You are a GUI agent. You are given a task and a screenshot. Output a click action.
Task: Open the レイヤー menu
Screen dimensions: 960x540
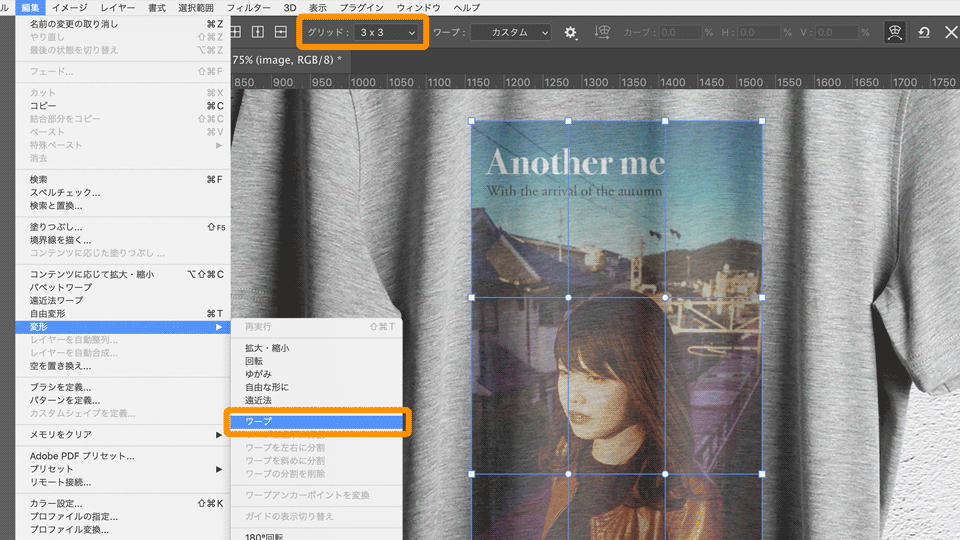click(118, 7)
